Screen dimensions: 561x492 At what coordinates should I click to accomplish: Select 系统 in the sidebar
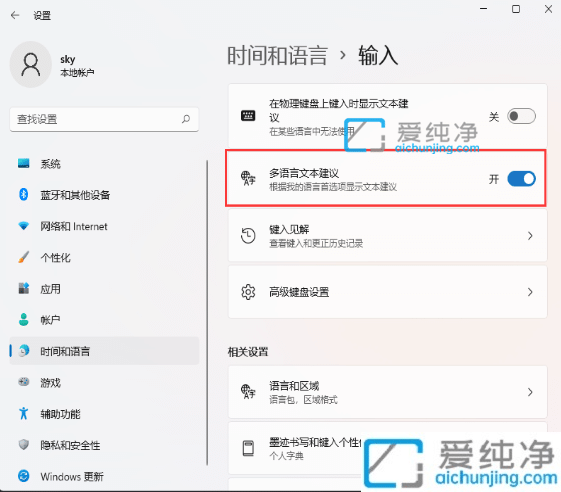[x=104, y=164]
